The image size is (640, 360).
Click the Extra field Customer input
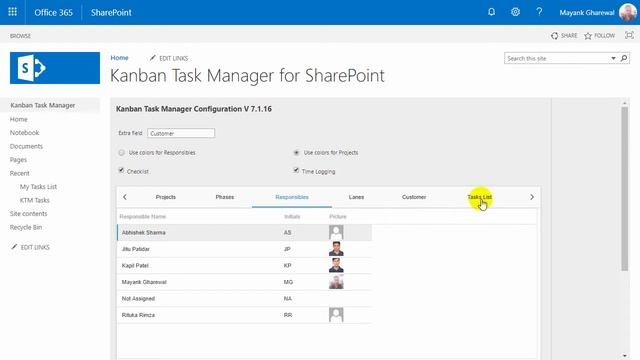point(181,133)
